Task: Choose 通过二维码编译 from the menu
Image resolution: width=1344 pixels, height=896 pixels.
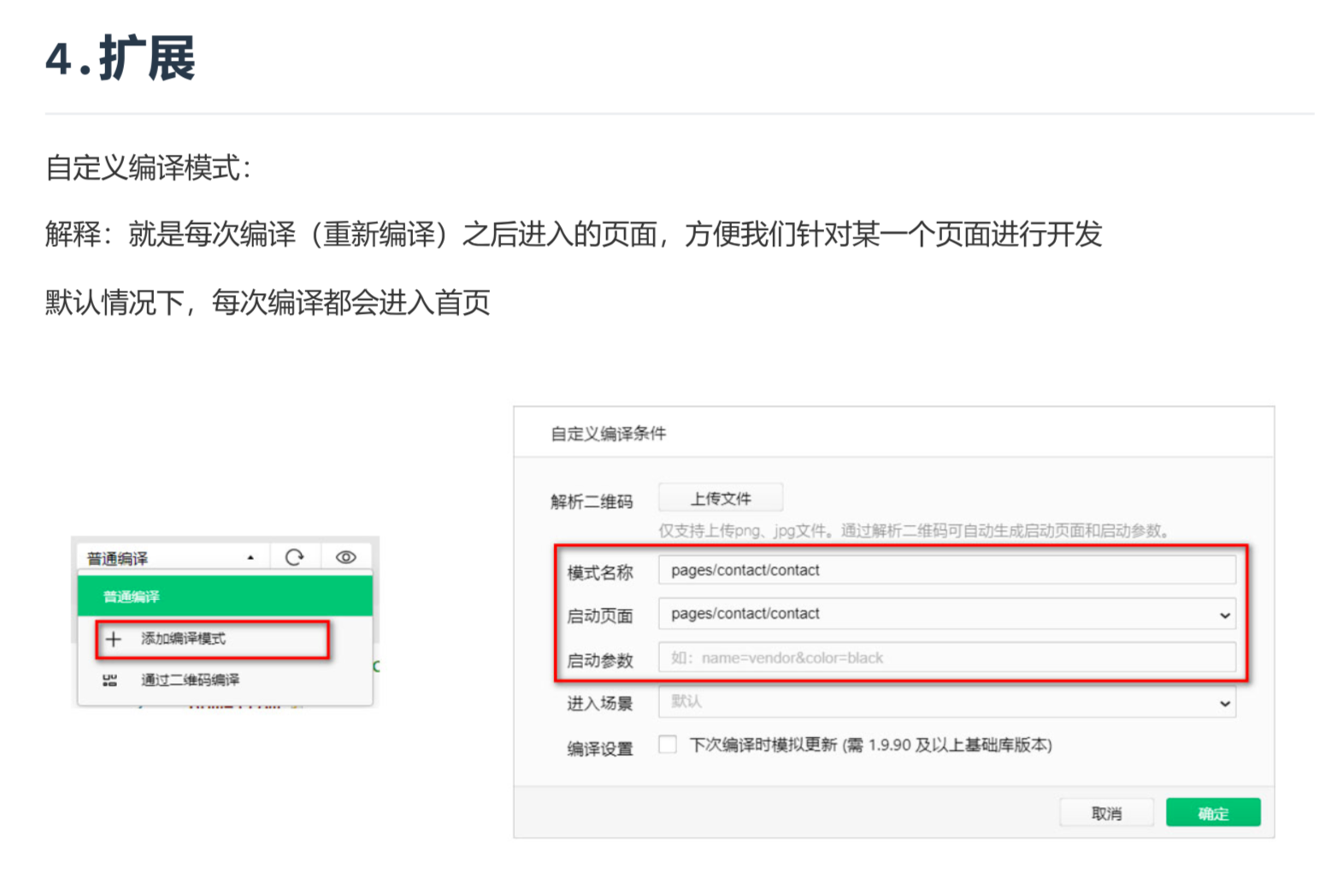Action: point(225,680)
